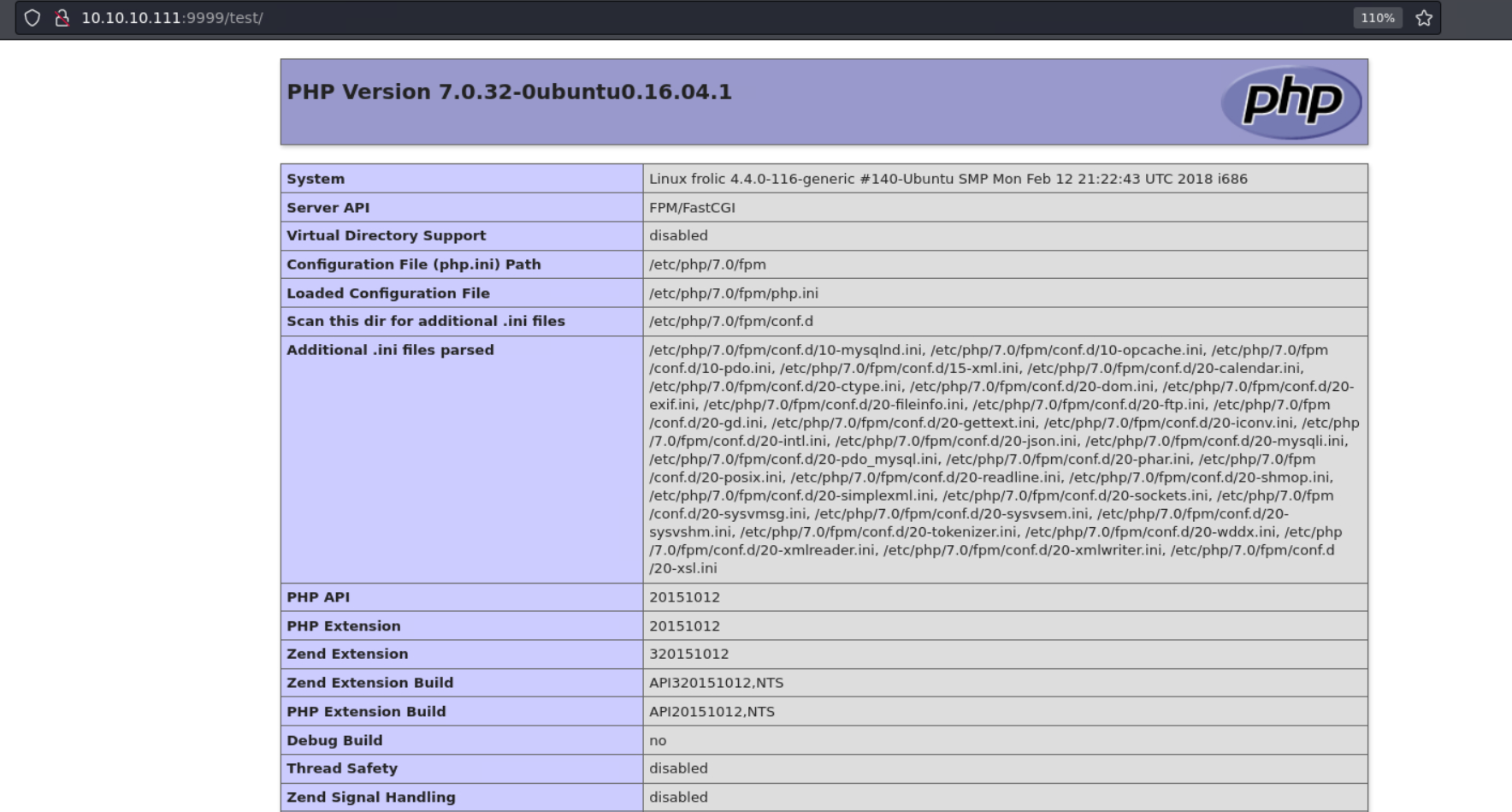Select the System row label

(316, 179)
